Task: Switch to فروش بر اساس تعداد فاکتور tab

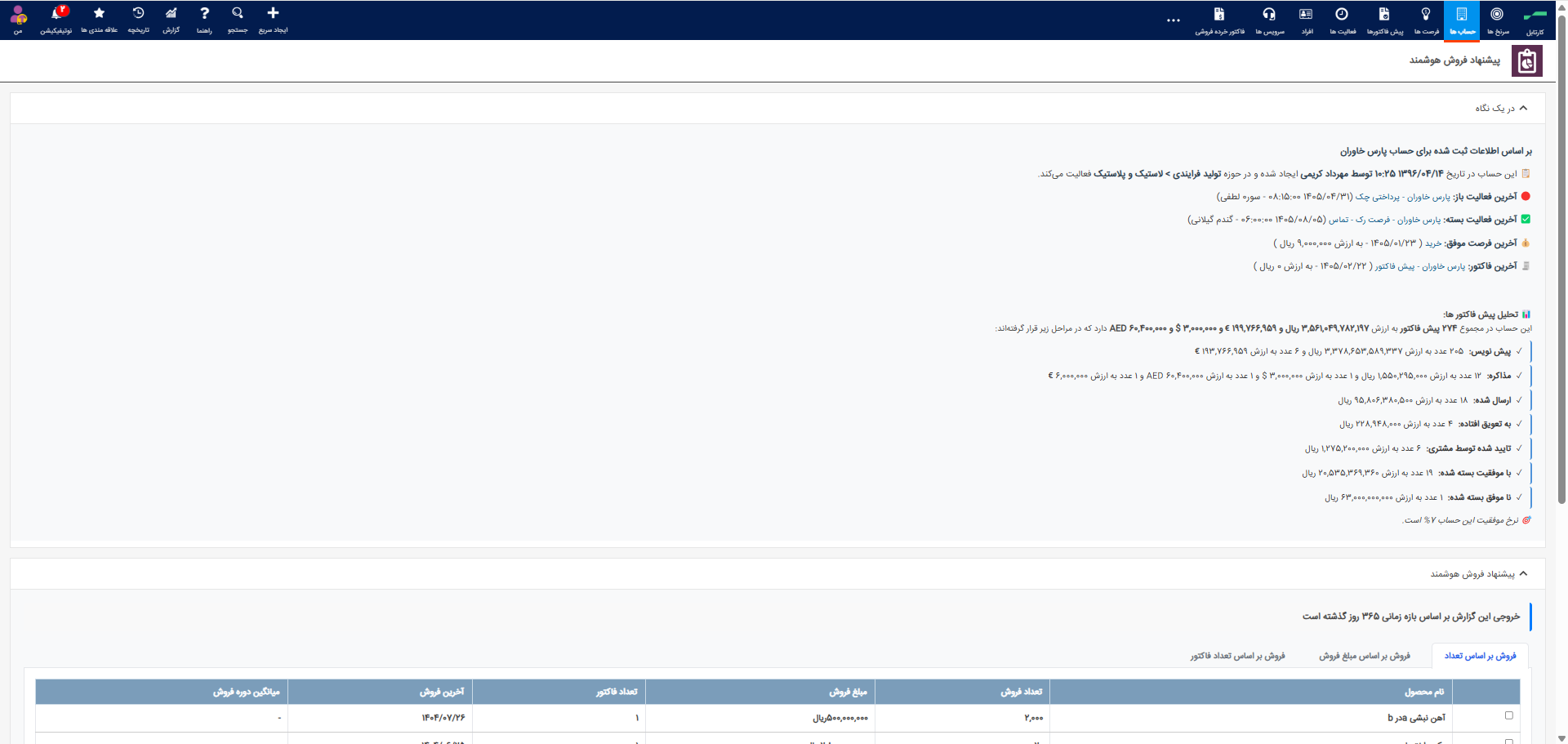Action: pyautogui.click(x=1237, y=656)
